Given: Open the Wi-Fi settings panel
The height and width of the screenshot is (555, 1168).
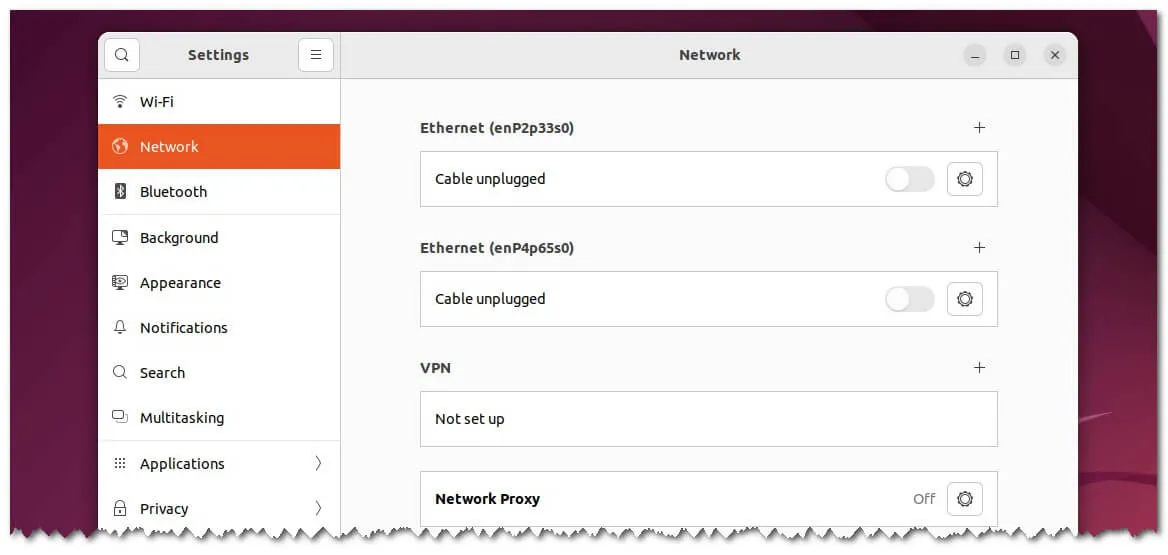Looking at the screenshot, I should (x=157, y=102).
